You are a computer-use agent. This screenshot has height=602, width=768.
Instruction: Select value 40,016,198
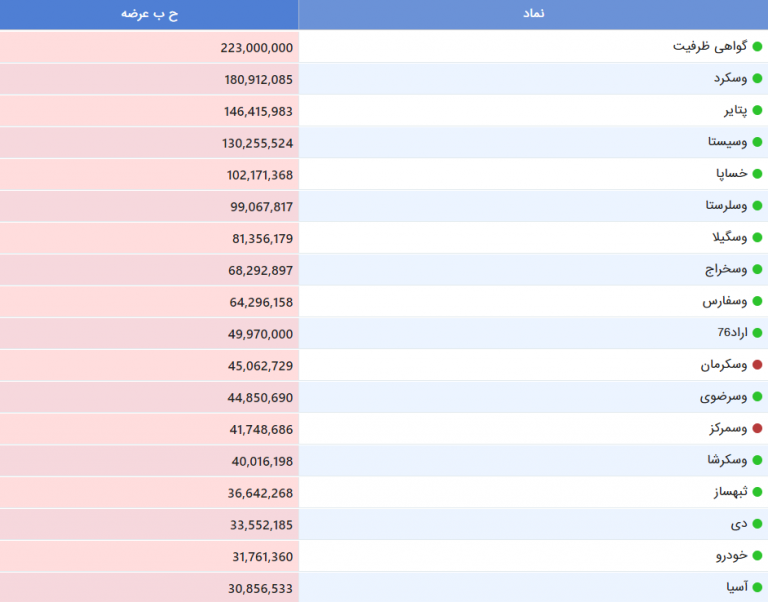262,461
